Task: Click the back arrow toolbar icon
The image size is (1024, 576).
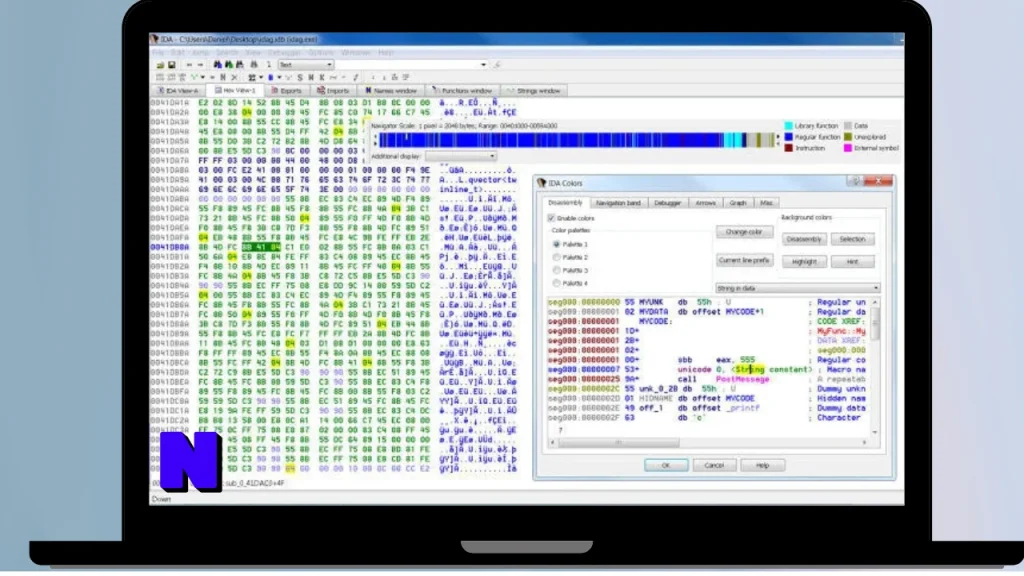Action: point(189,65)
